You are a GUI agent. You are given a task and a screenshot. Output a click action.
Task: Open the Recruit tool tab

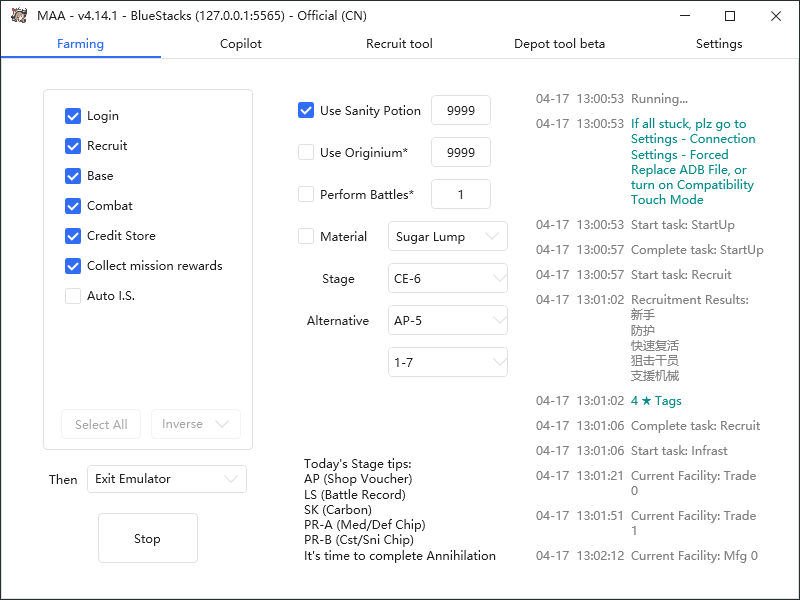399,44
